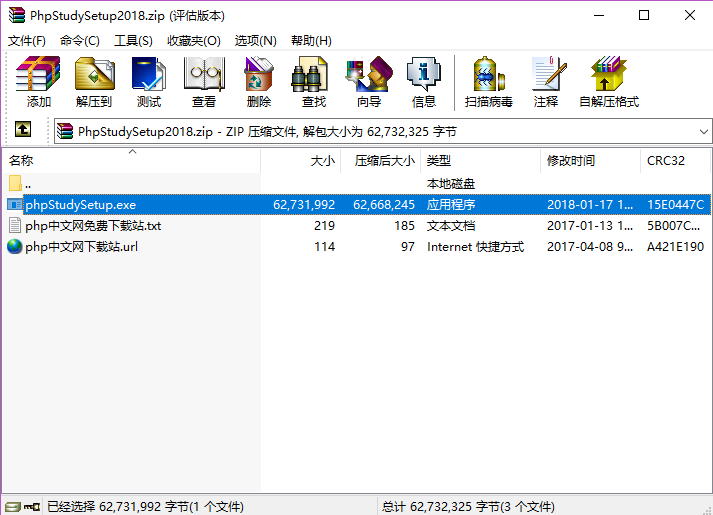Click the disk drive icon in status bar
Viewport: 713px width, 515px height.
click(13, 506)
